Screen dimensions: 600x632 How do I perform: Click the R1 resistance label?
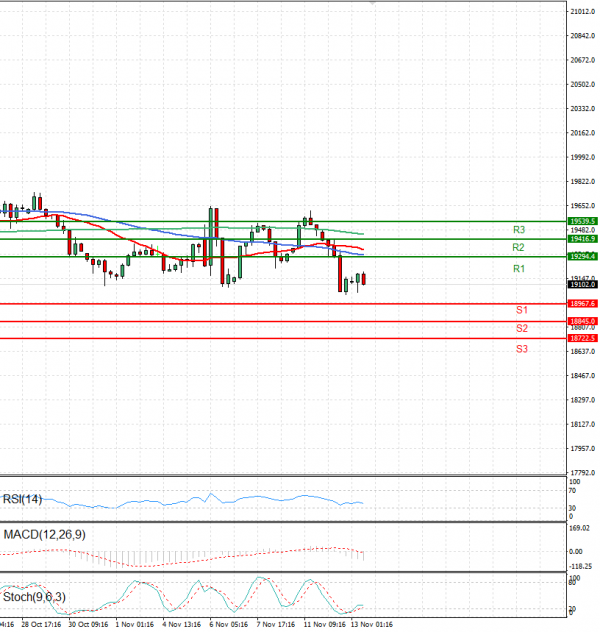(519, 269)
